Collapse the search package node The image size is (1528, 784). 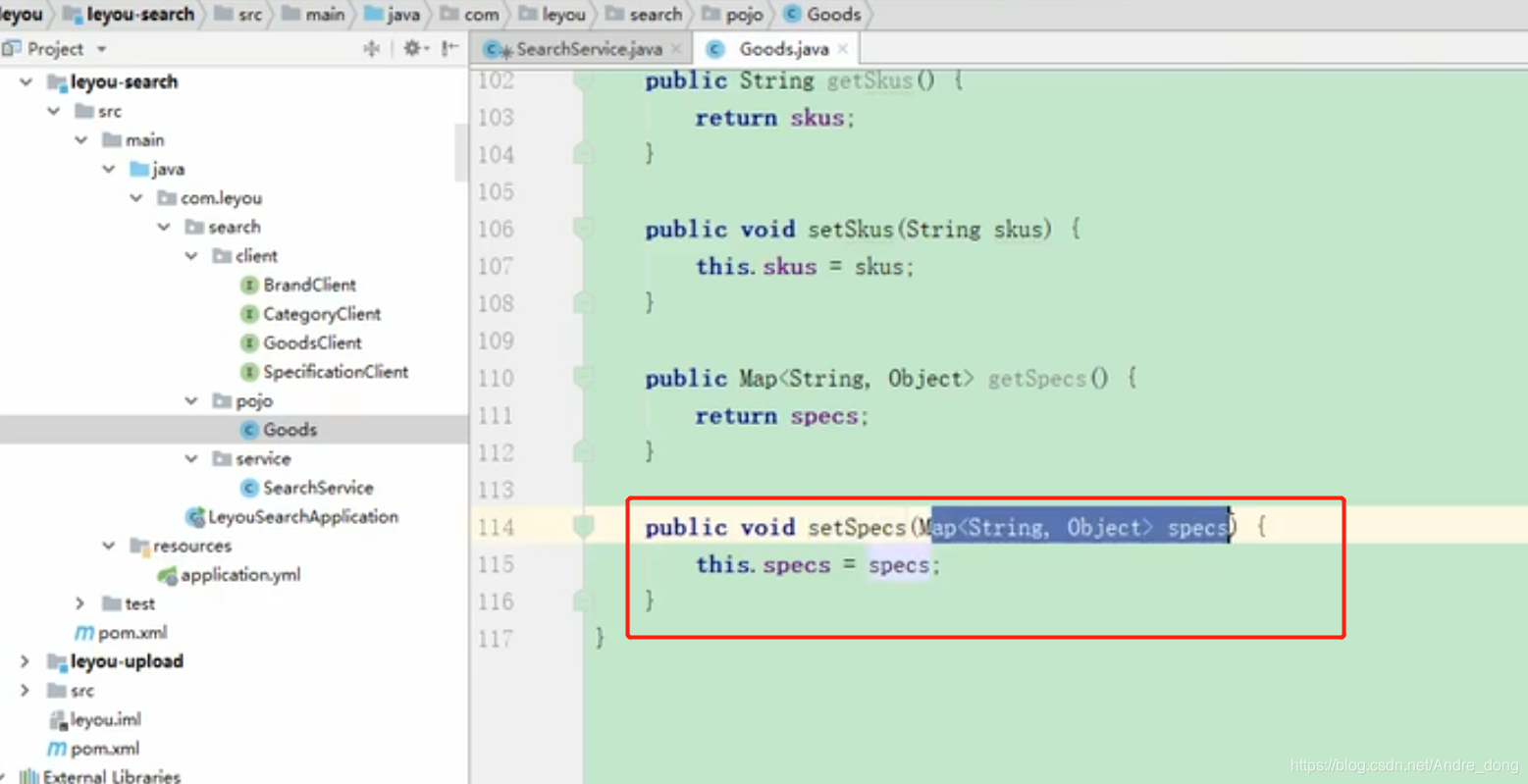point(164,228)
